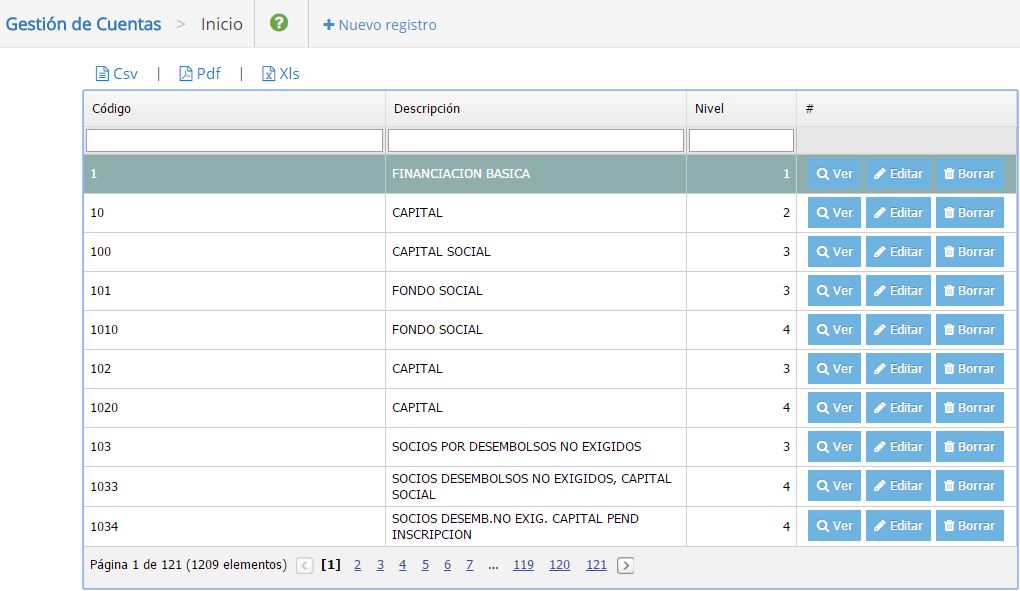The width and height of the screenshot is (1020, 591).
Task: Select the code 1034 cell
Action: (234, 526)
